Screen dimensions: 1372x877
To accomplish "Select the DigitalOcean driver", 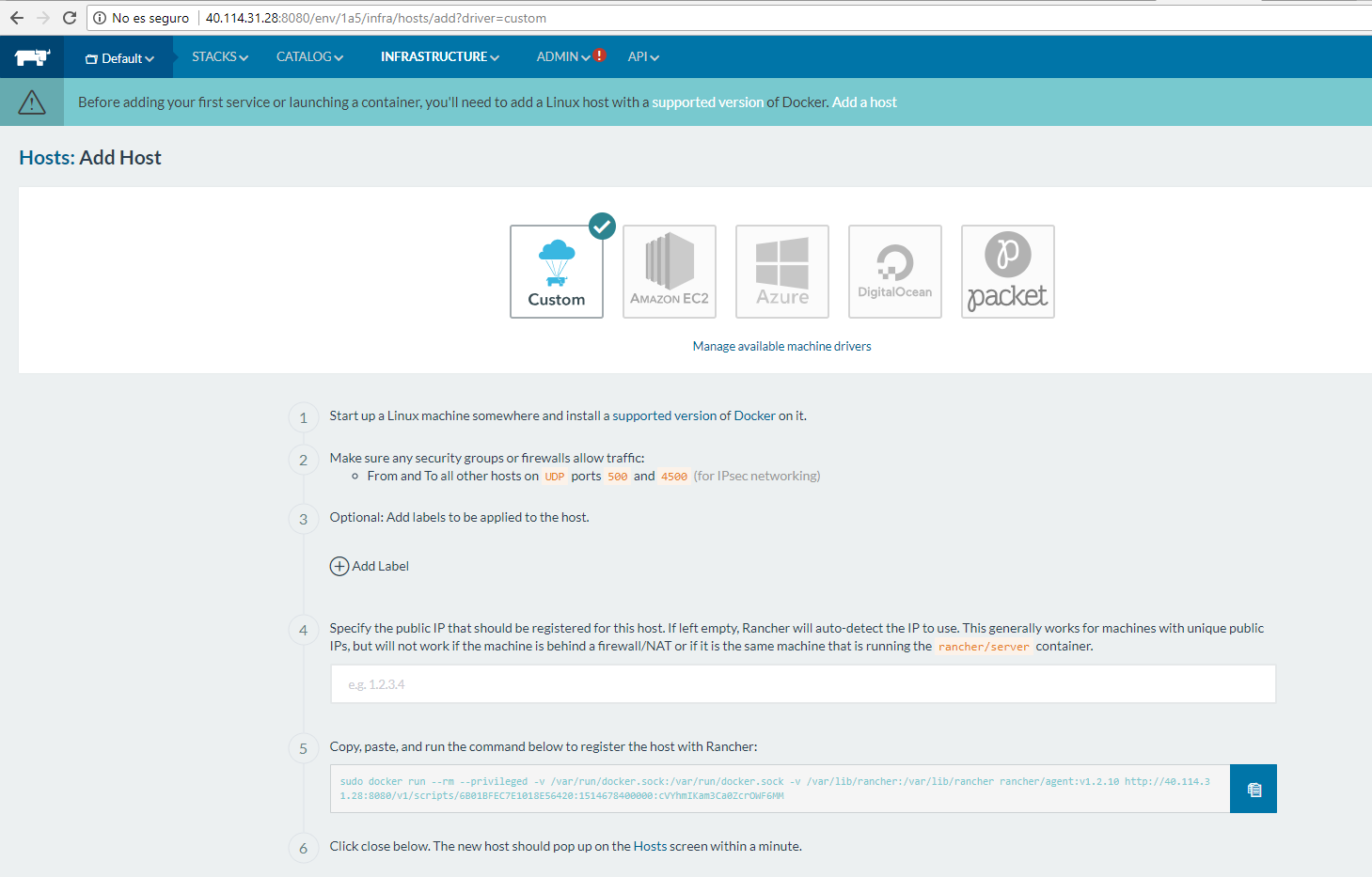I will pos(895,272).
